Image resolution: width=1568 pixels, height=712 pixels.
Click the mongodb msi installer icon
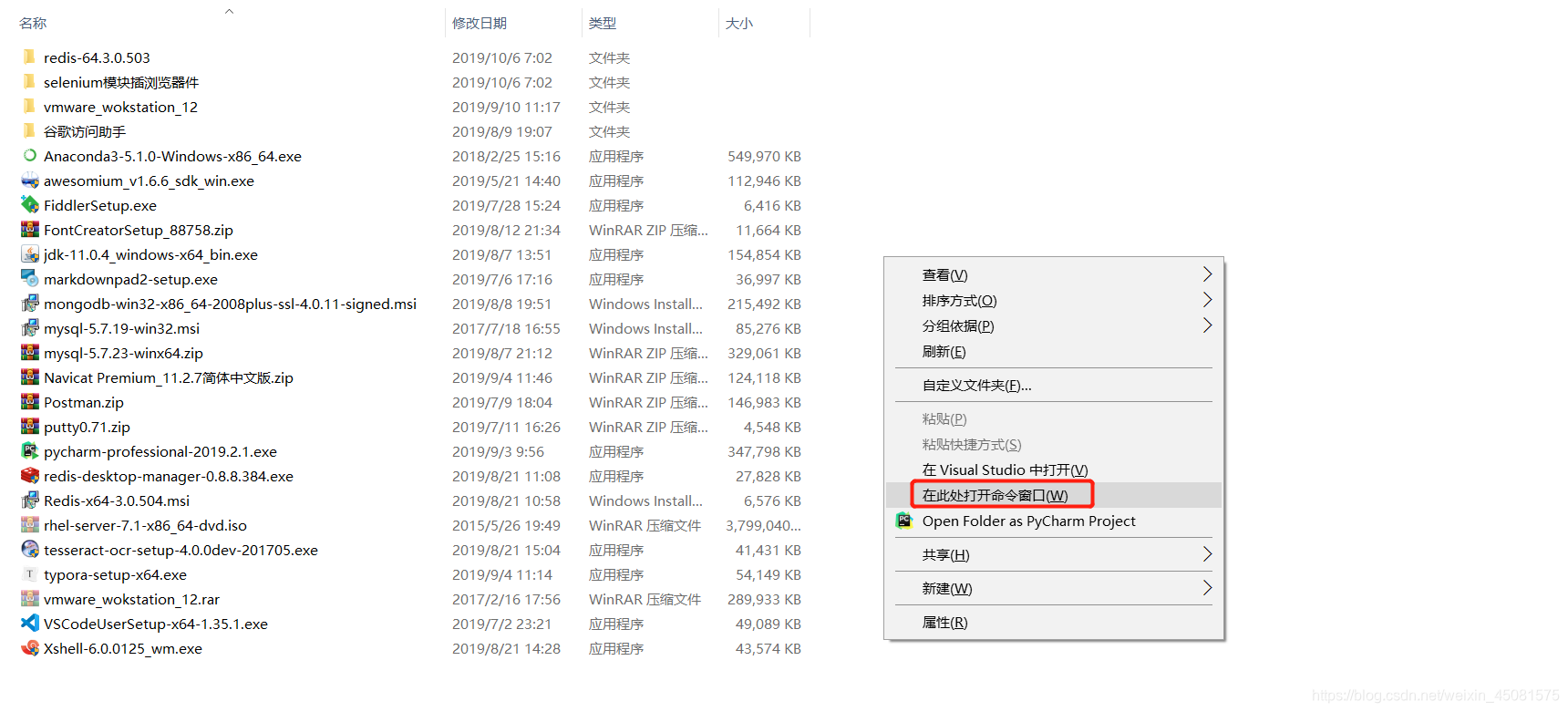[30, 304]
